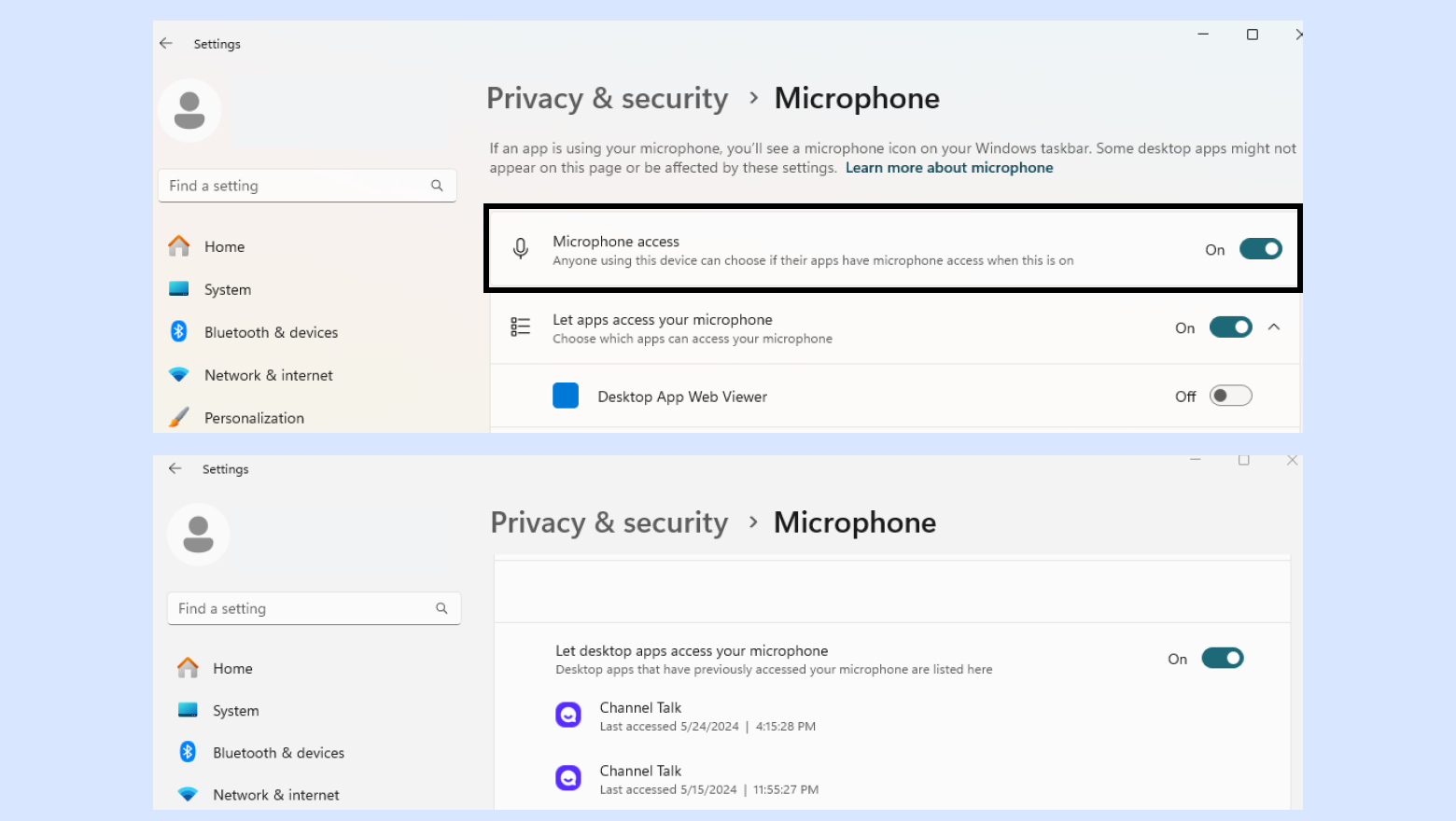Click the Channel Talk icon last accessed 5/15/2024

[x=568, y=778]
